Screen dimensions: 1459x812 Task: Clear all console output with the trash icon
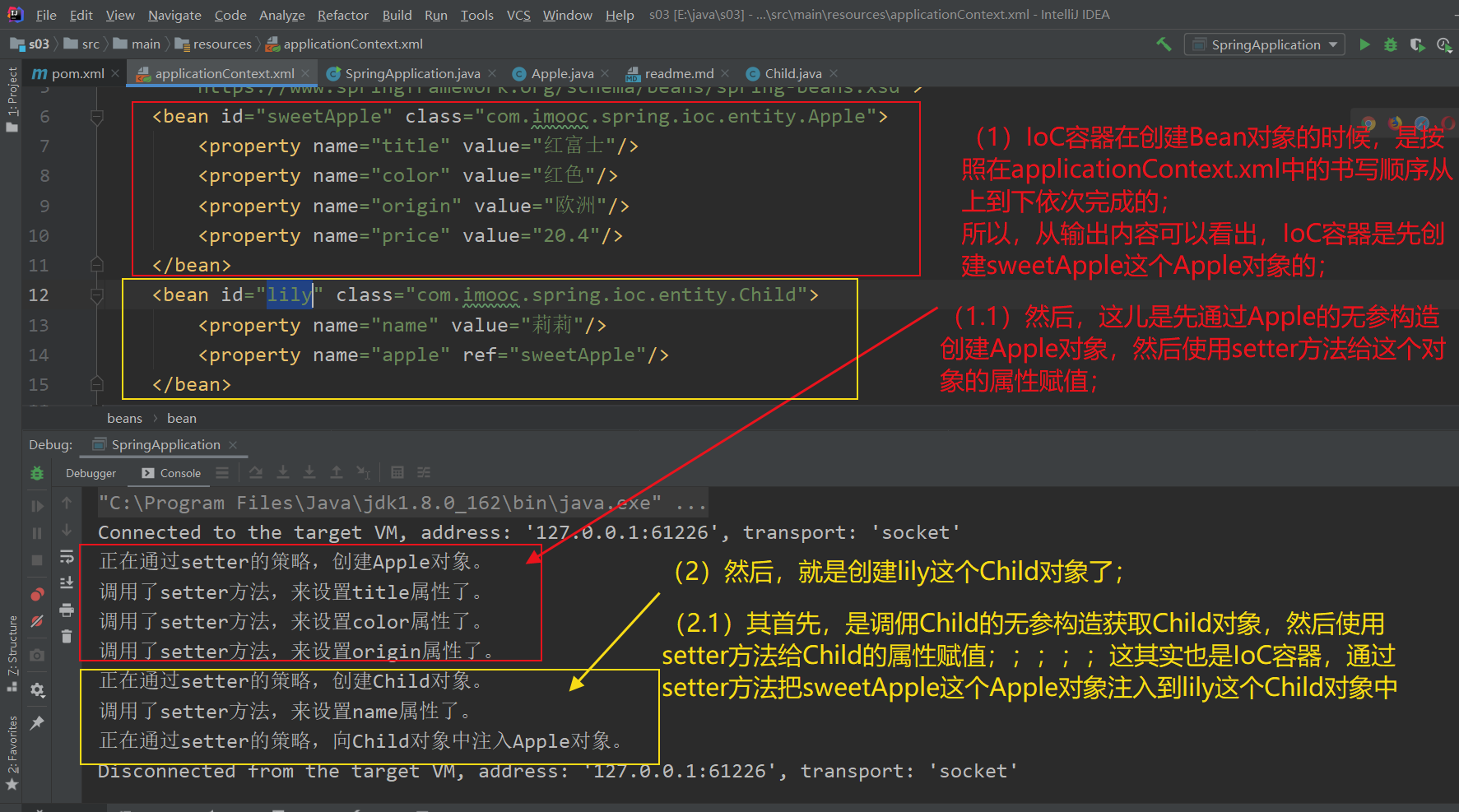coord(67,636)
